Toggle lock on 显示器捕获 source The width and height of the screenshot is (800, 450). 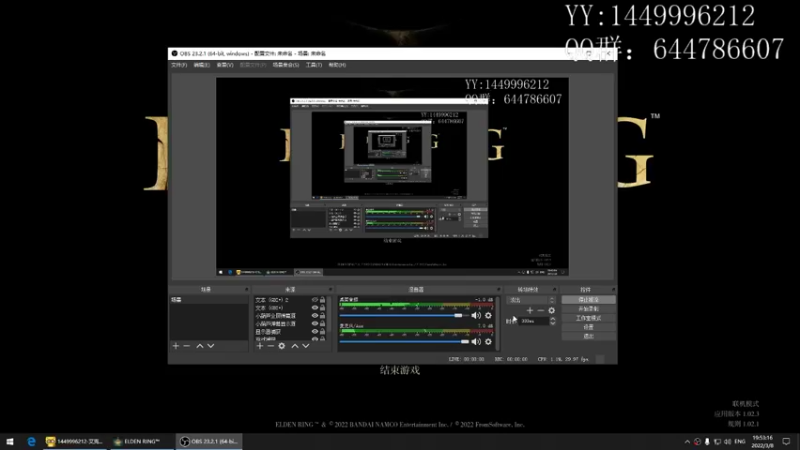point(322,332)
